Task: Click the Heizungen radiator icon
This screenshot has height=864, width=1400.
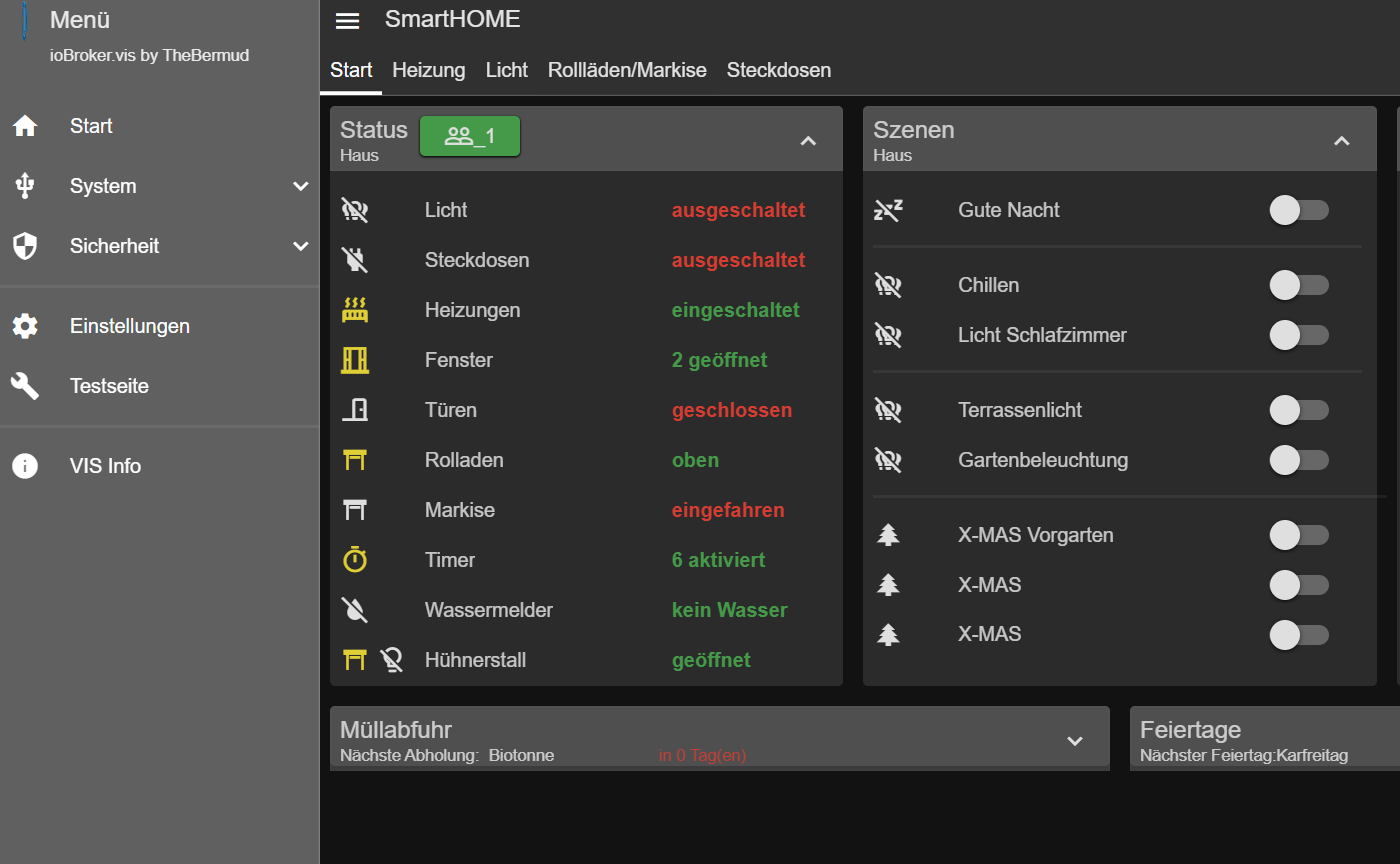Action: tap(355, 310)
